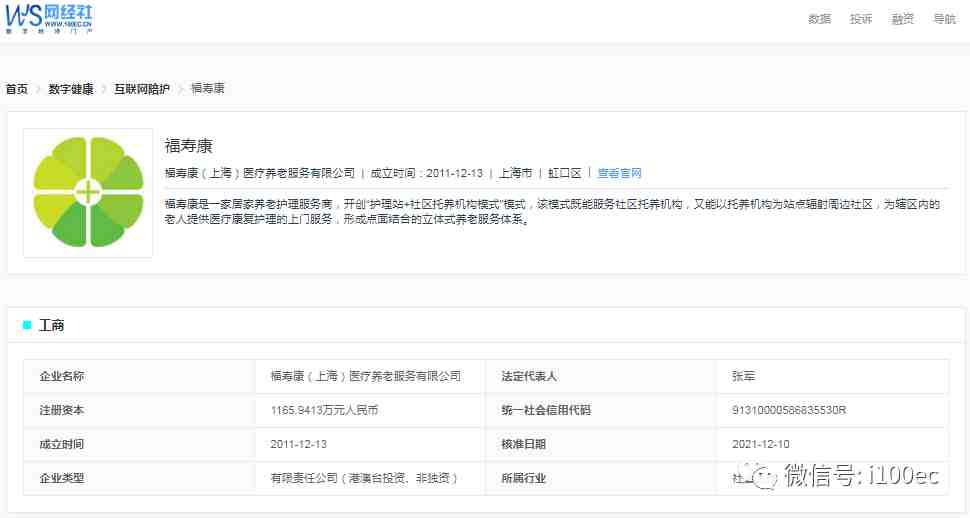Click the company description paragraph
Screen dimensions: 970x518
552,212
